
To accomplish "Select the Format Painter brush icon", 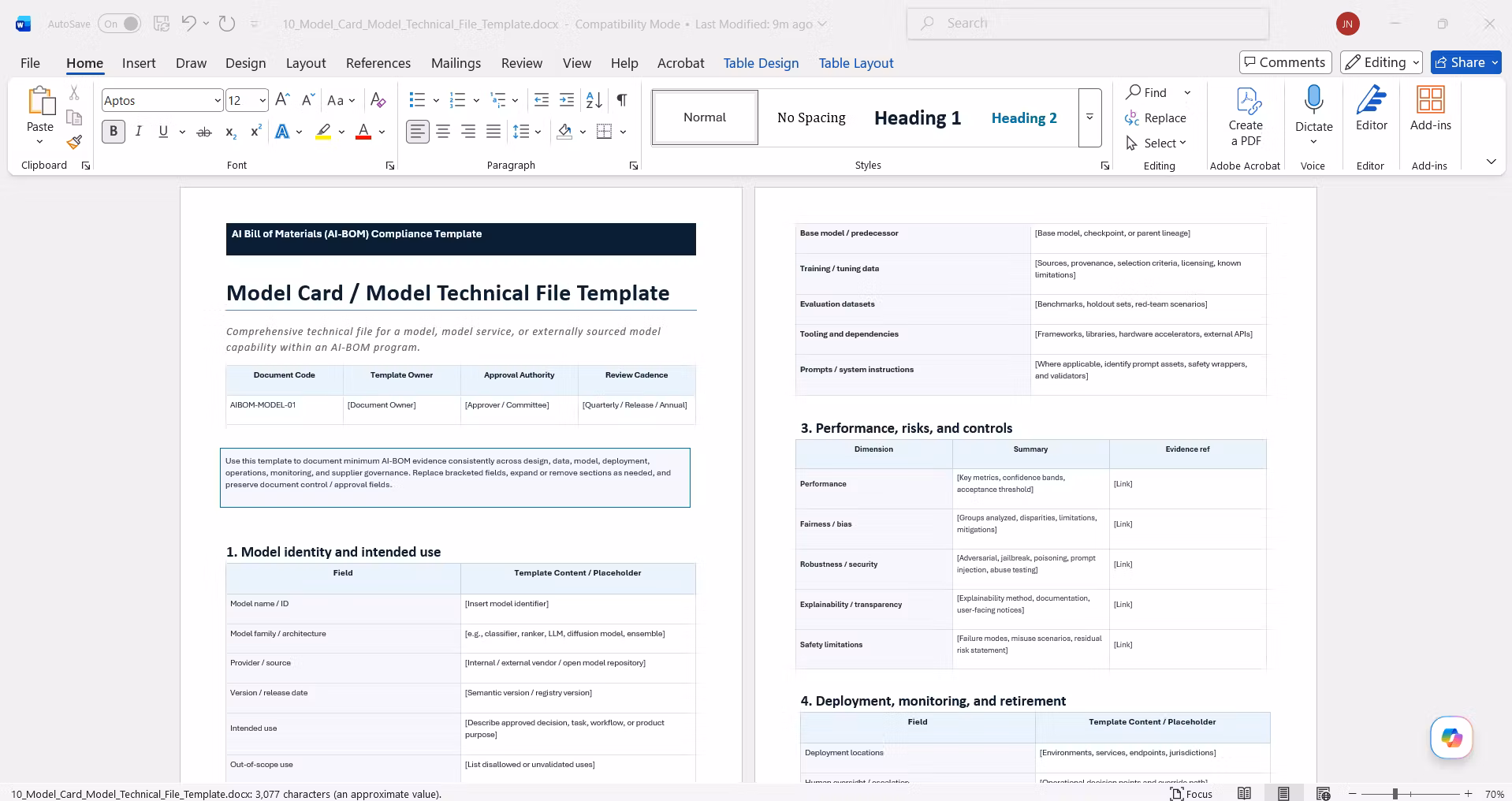I will coord(74,143).
